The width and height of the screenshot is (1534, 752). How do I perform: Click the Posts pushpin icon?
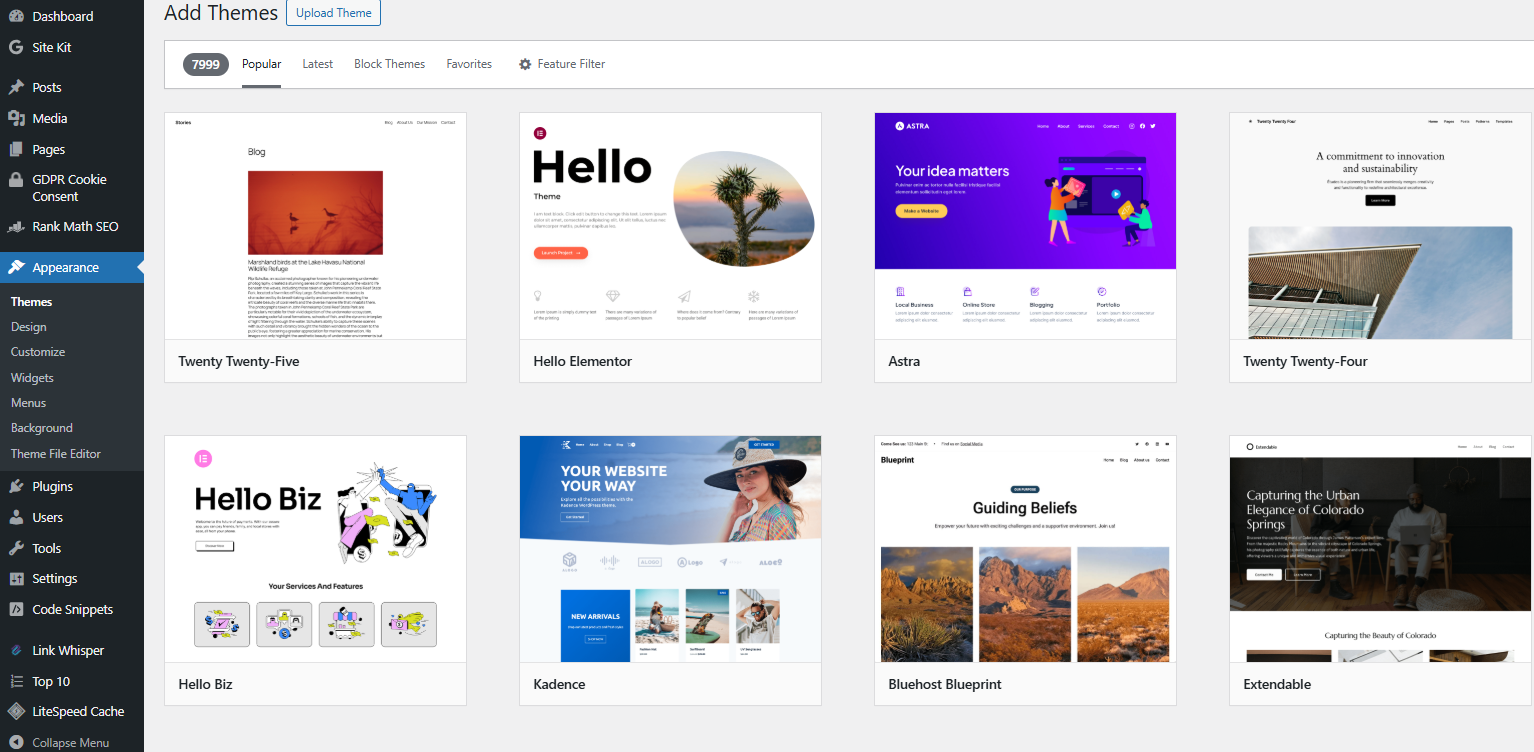click(16, 87)
